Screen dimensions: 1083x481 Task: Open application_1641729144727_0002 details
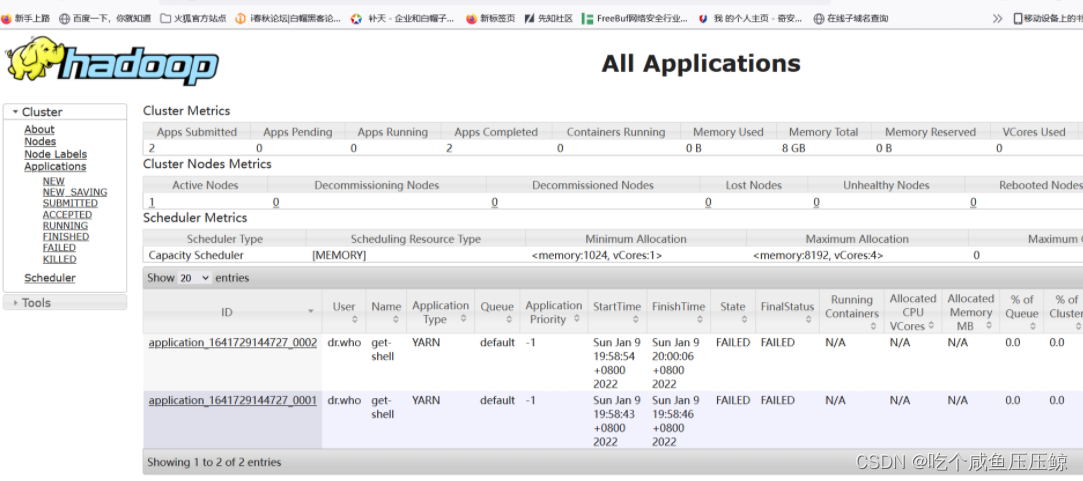tap(232, 343)
